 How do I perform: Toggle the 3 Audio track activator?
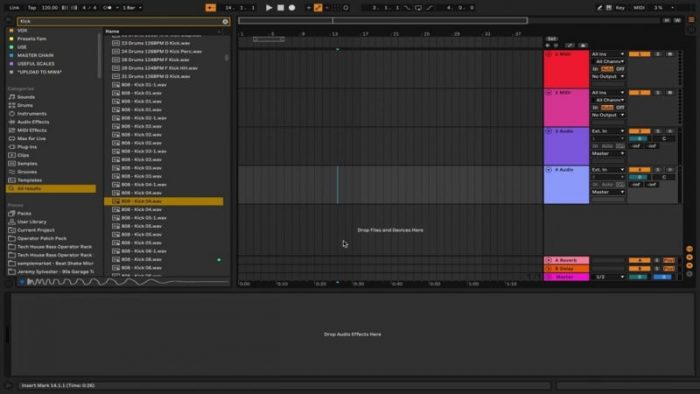pos(639,131)
